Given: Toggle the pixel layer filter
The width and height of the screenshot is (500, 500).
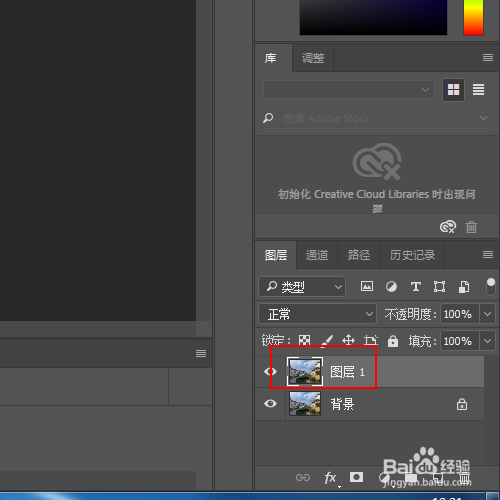Looking at the screenshot, I should (367, 286).
